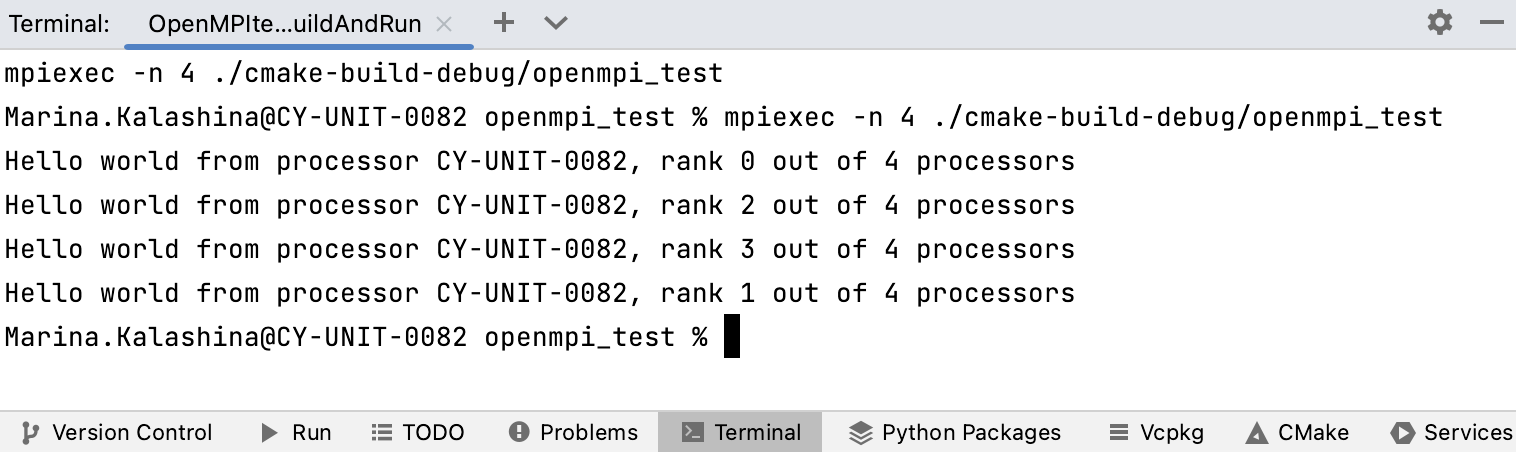Hide the terminal panel with minus icon
The height and width of the screenshot is (452, 1516).
pyautogui.click(x=1491, y=23)
